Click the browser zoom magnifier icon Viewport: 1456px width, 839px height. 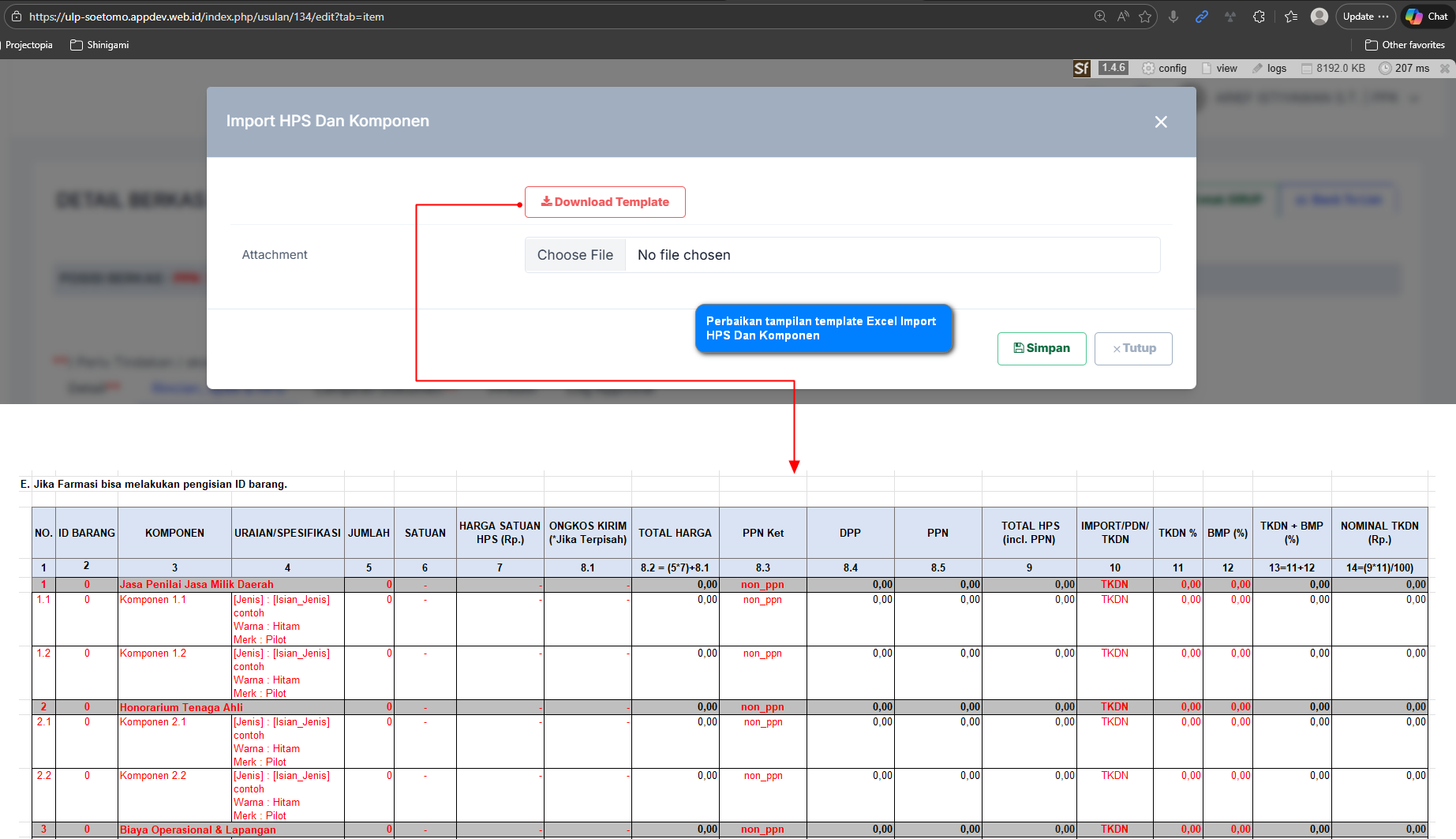1100,17
